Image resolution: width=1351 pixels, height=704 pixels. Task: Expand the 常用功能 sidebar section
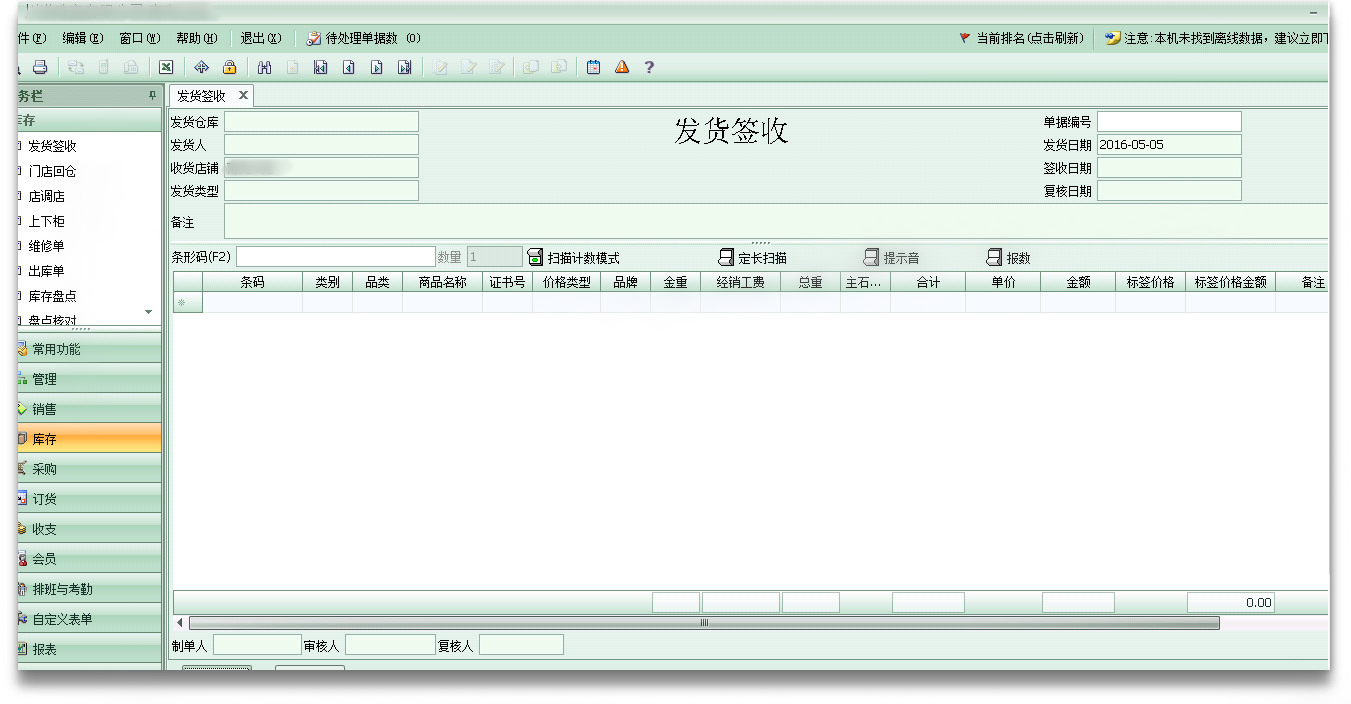[x=89, y=349]
